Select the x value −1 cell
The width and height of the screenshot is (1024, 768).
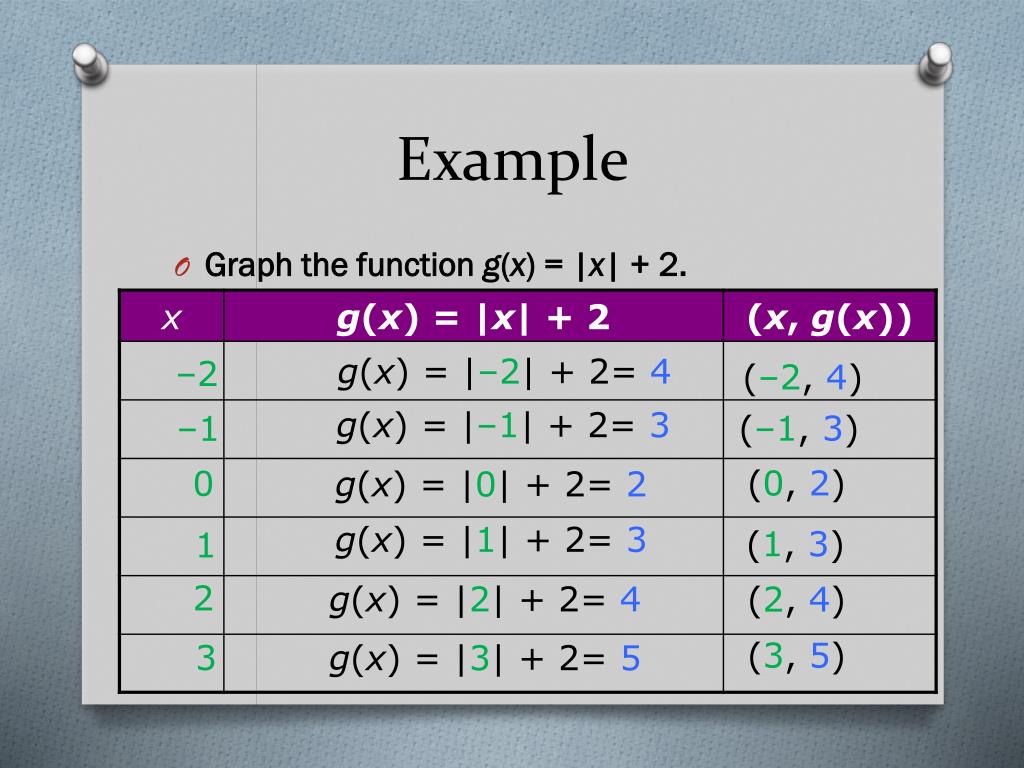172,429
